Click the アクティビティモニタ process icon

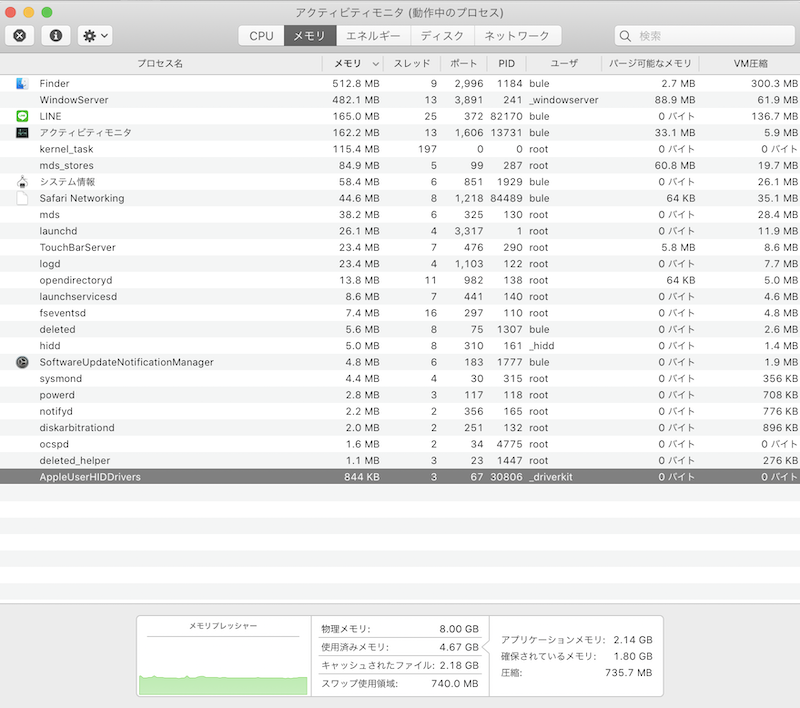point(23,133)
